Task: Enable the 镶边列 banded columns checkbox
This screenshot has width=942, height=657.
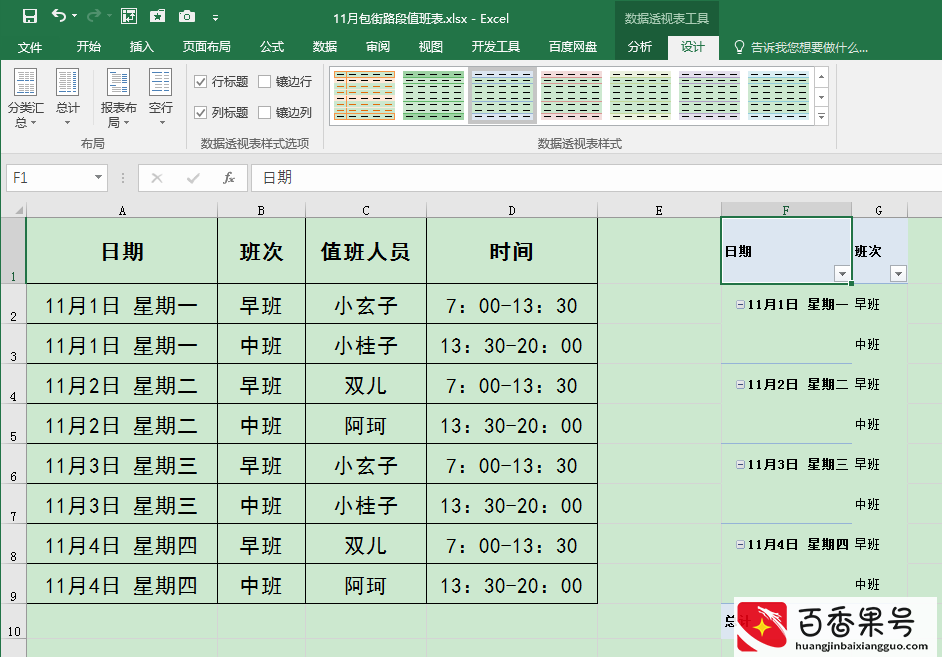Action: point(264,112)
